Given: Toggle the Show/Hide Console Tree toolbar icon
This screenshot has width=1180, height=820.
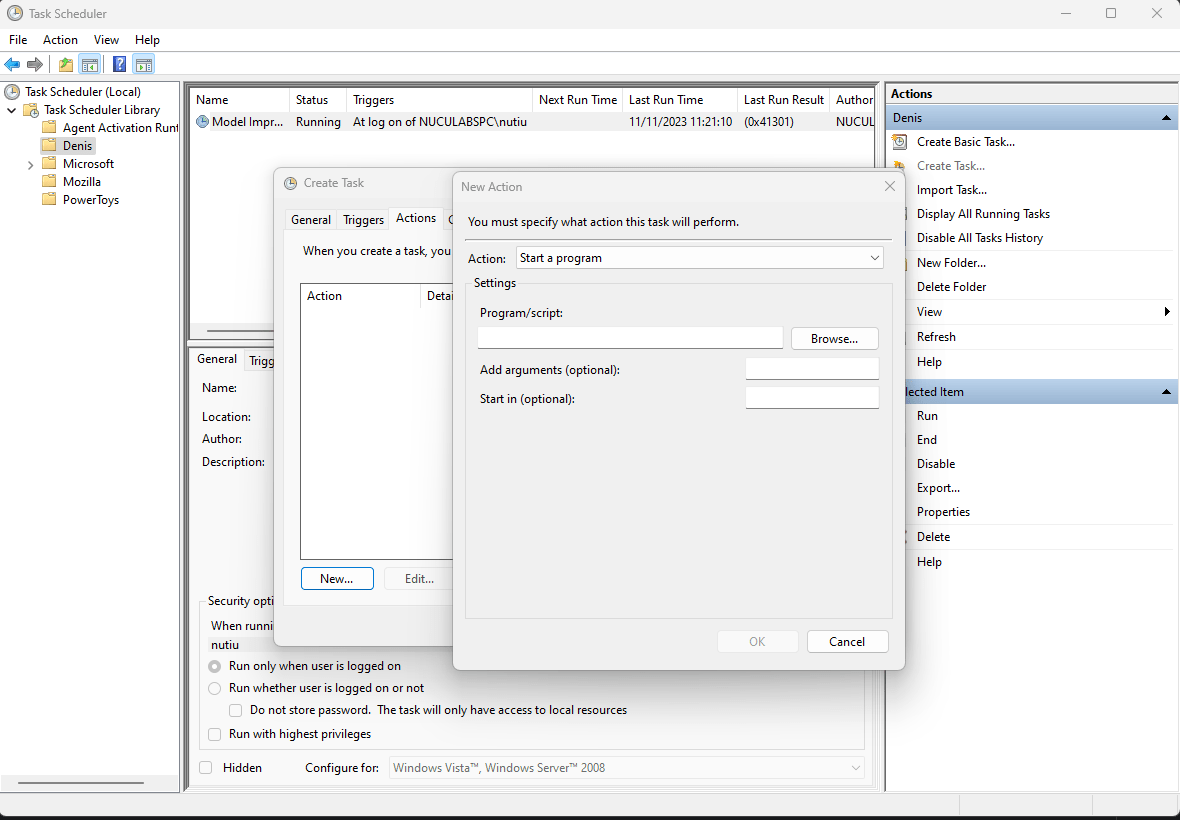Looking at the screenshot, I should point(90,64).
